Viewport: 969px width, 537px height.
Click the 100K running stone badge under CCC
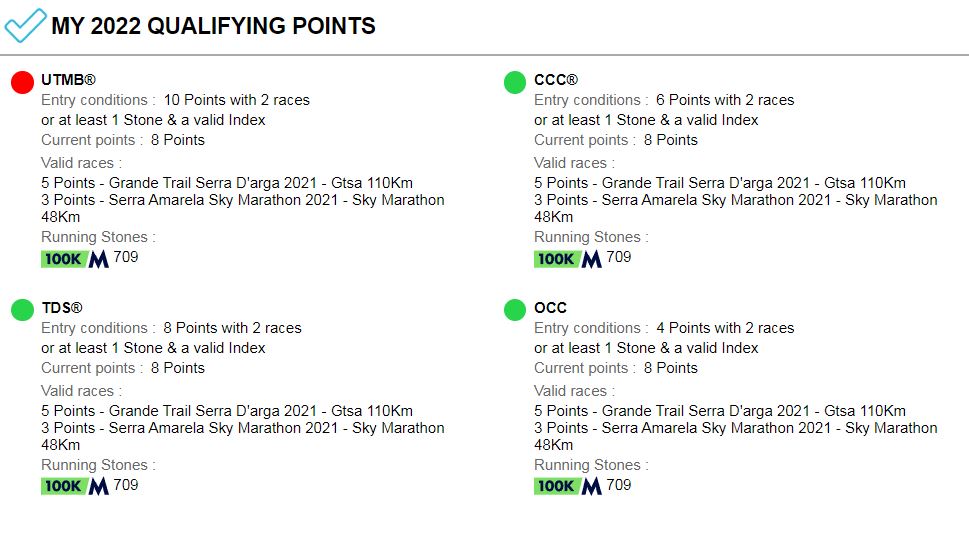556,259
